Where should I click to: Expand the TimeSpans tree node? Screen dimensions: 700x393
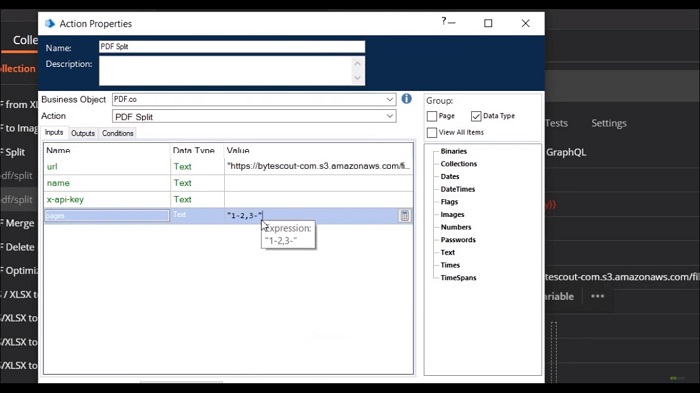point(458,278)
